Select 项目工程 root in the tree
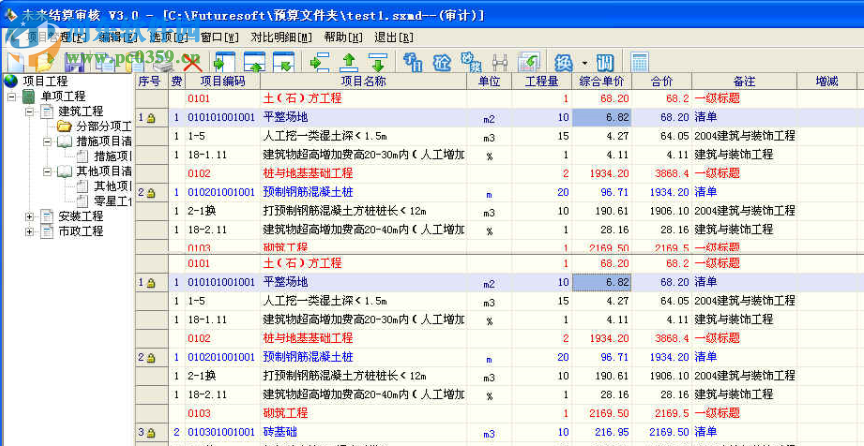Viewport: 864px width, 446px height. pyautogui.click(x=45, y=81)
